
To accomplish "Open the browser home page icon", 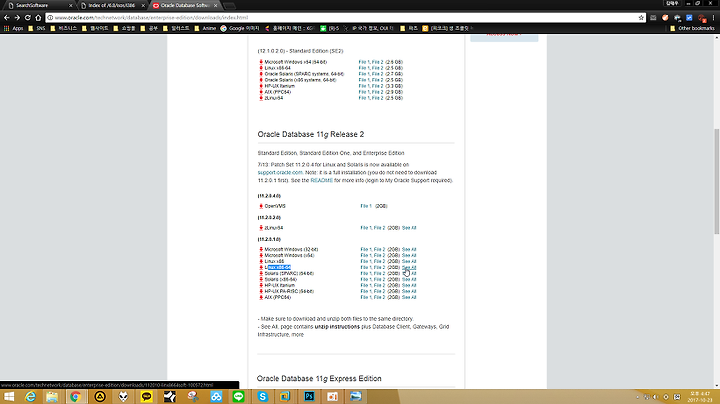I will point(38,17).
